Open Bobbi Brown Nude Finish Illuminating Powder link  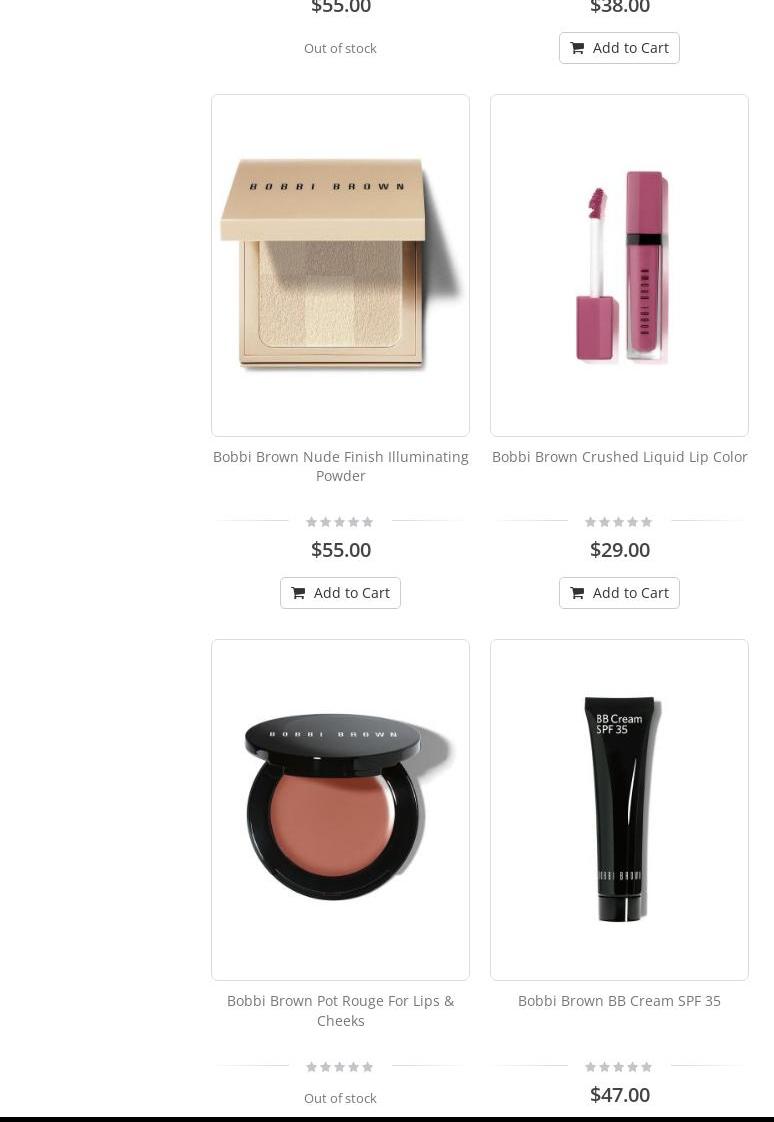pyautogui.click(x=341, y=467)
